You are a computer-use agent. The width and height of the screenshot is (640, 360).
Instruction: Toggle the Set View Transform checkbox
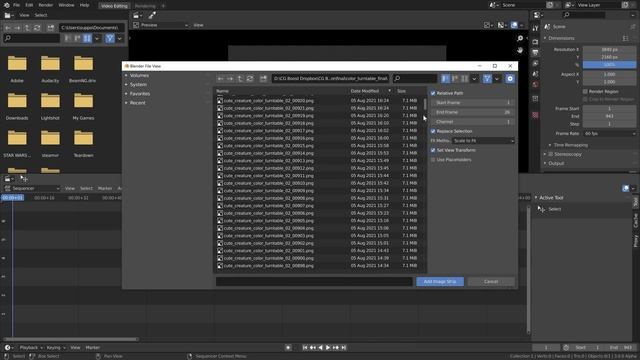[x=433, y=150]
